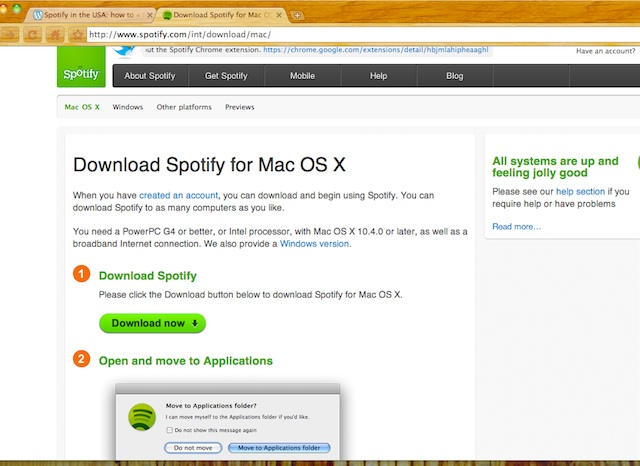
Task: Select the Windows sub-tab
Action: point(128,107)
